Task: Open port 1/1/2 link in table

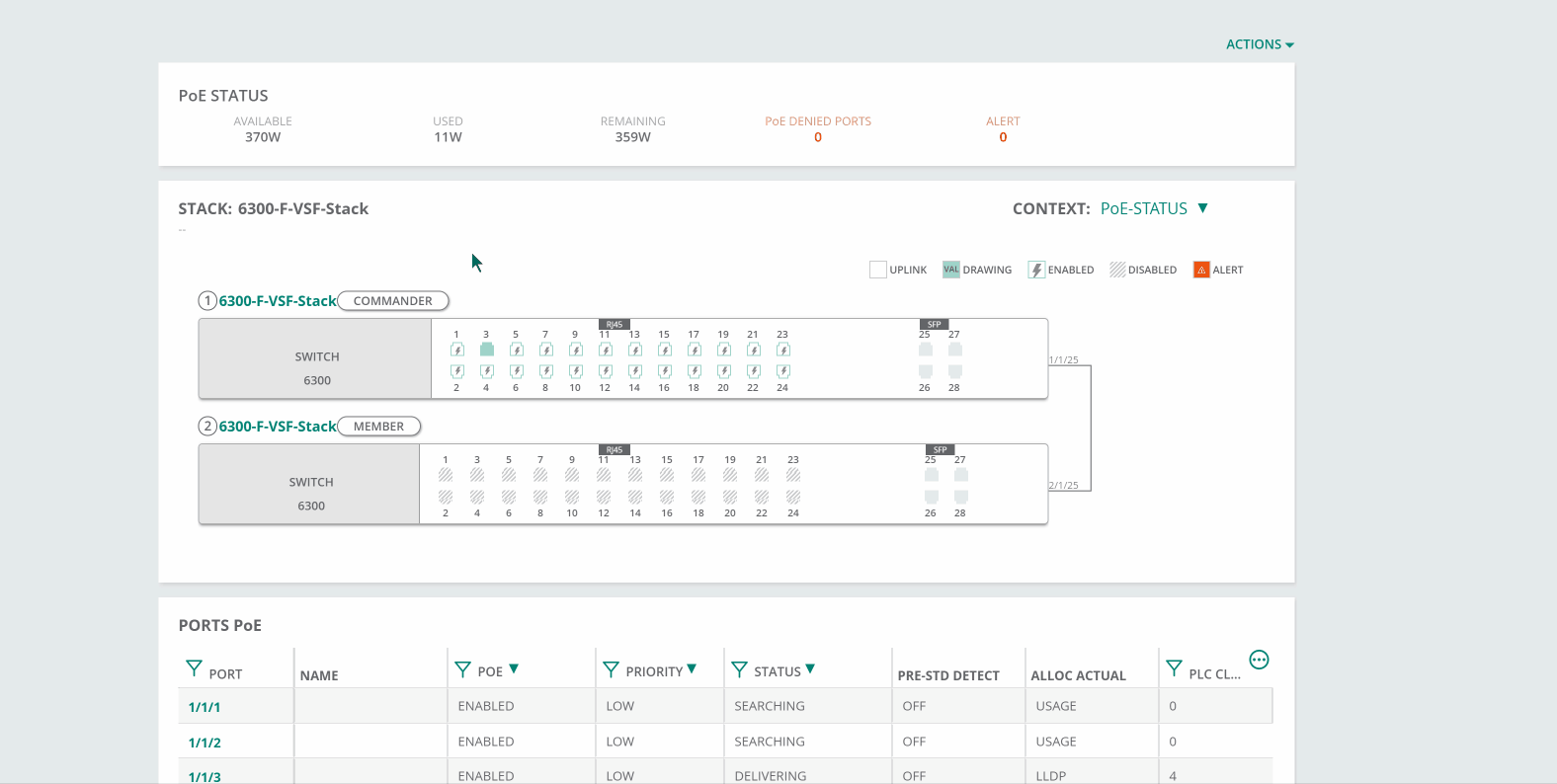Action: pyautogui.click(x=205, y=743)
